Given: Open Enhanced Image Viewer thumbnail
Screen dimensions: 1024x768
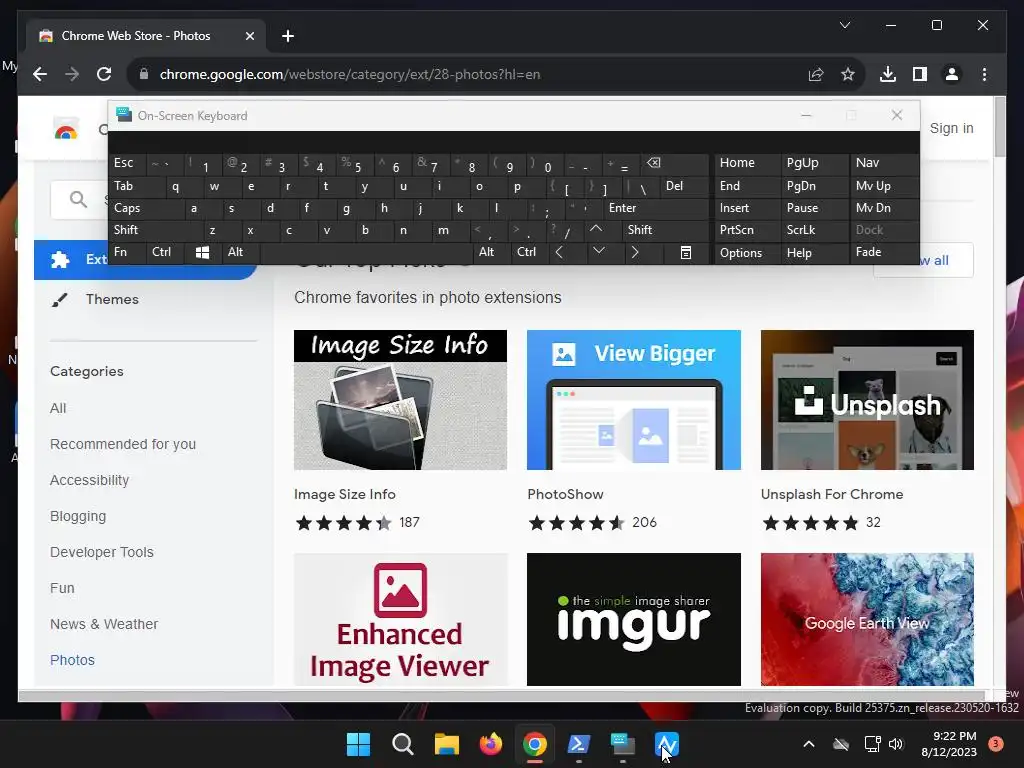Looking at the screenshot, I should (x=400, y=619).
